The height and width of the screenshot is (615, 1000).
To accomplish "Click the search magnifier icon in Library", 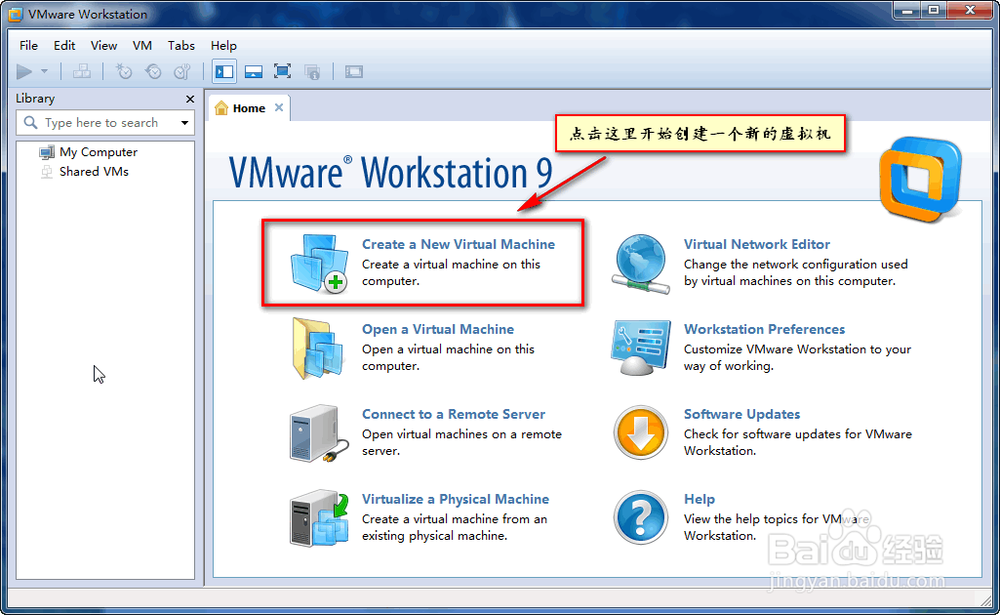I will click(x=30, y=122).
